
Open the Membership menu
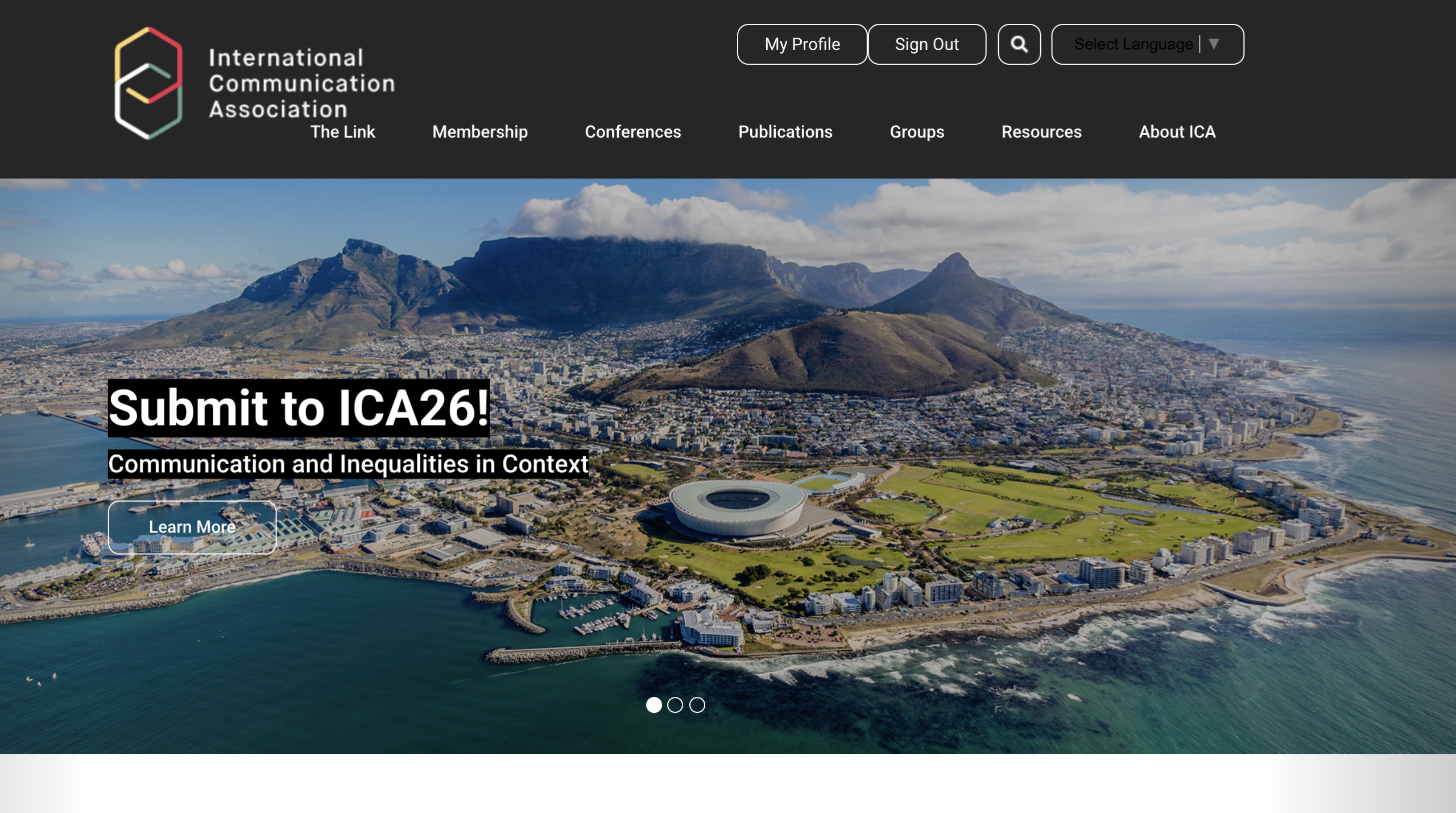(x=479, y=131)
